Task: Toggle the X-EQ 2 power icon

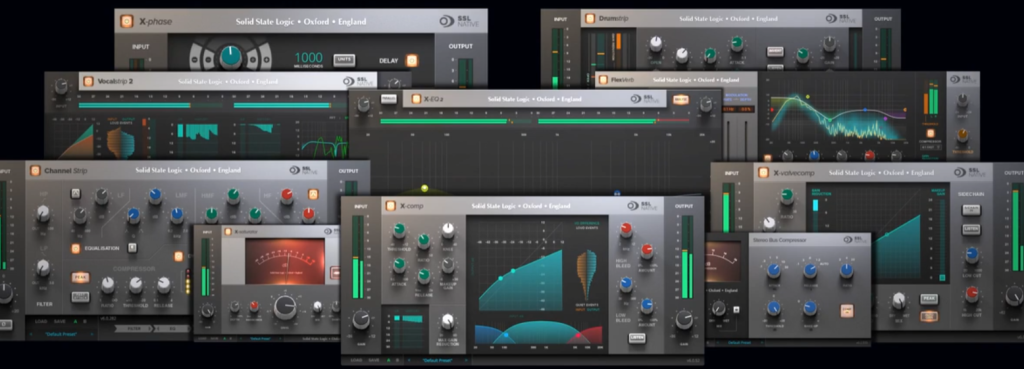Action: (x=416, y=99)
